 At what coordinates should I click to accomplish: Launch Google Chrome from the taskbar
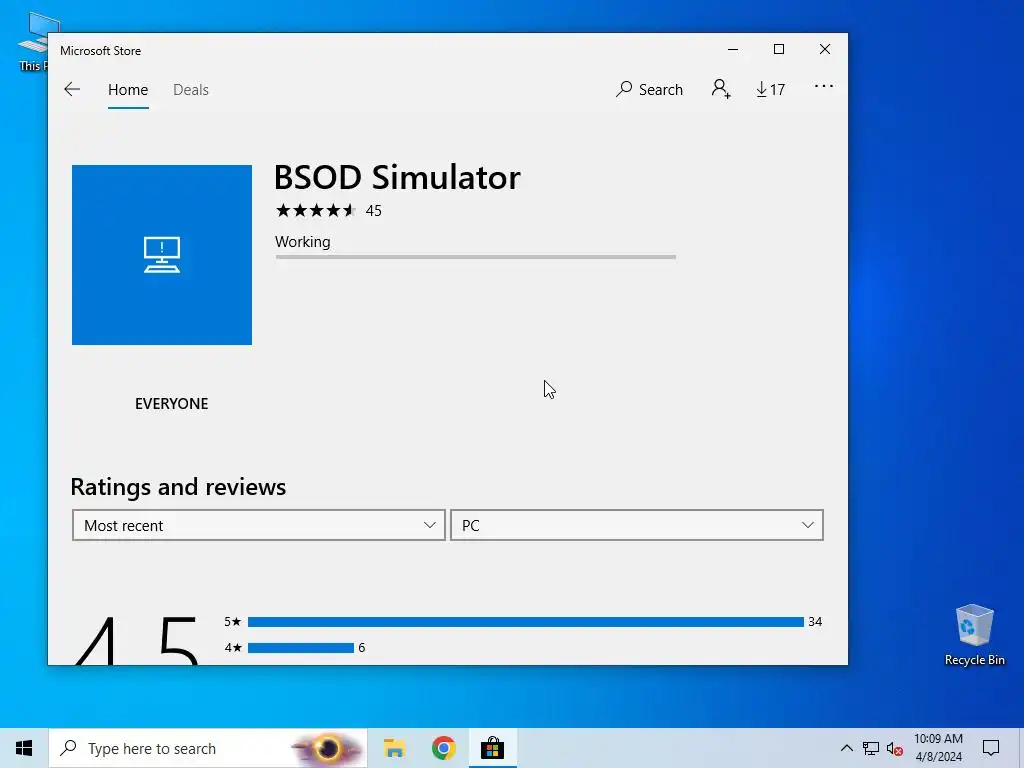click(443, 748)
